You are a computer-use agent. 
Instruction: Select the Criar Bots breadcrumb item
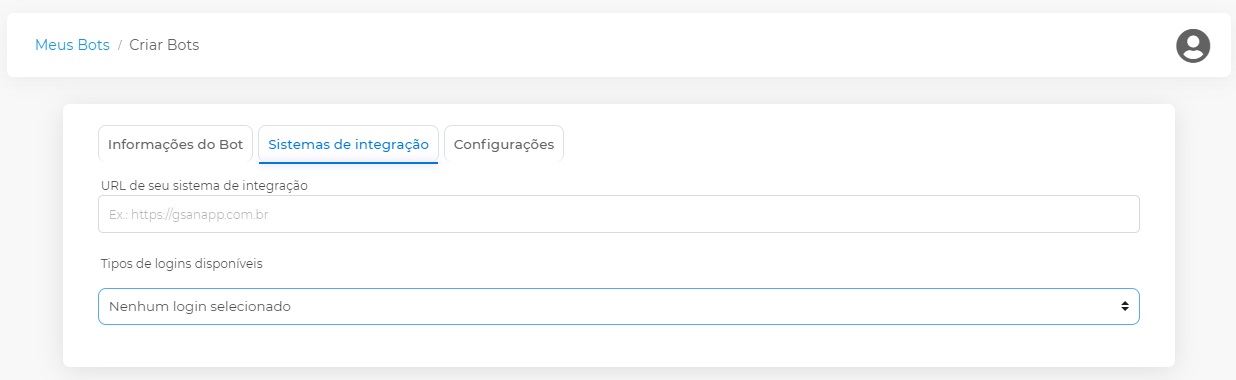click(x=164, y=45)
